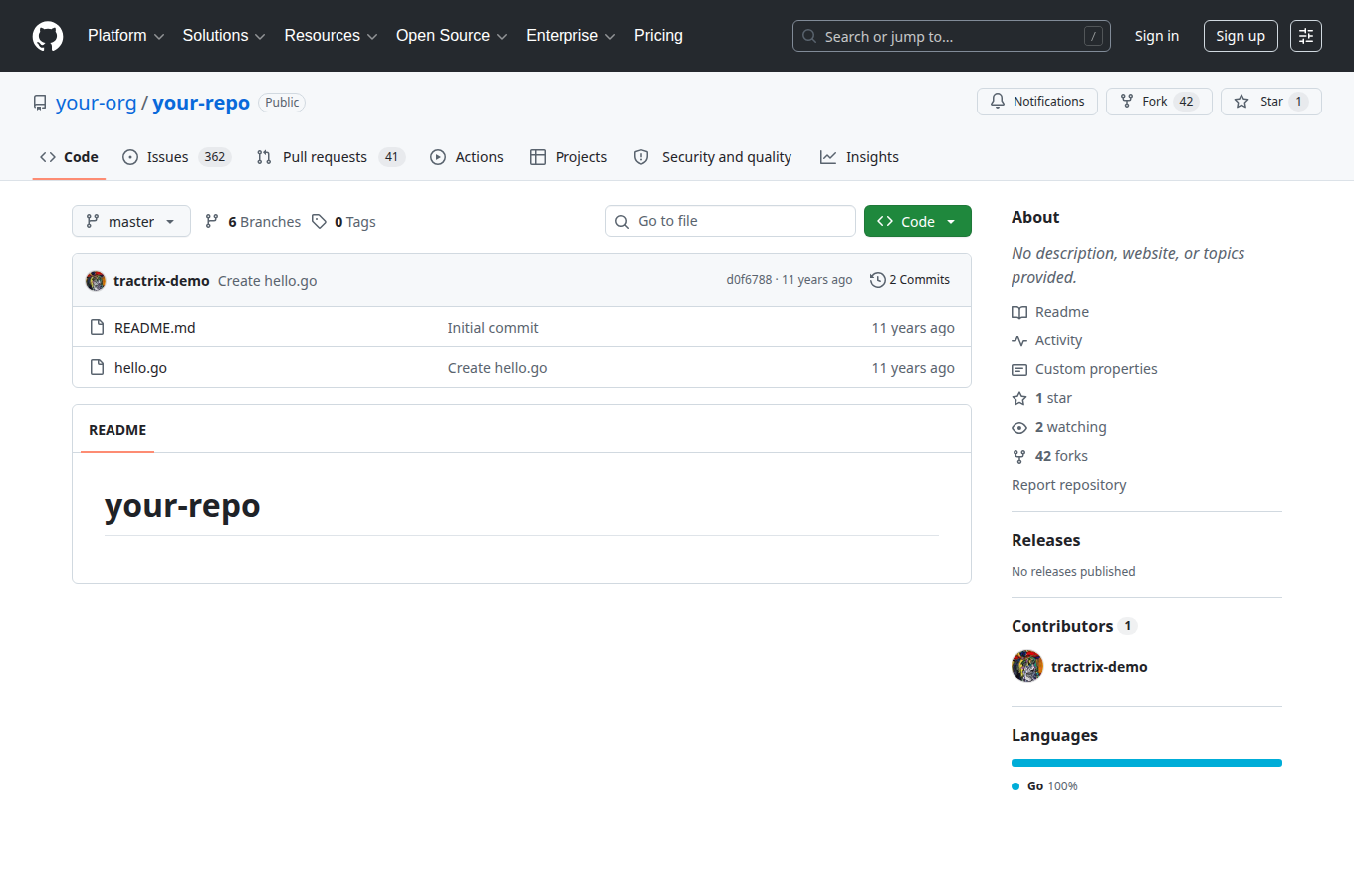Open the Projects tab

[x=568, y=157]
